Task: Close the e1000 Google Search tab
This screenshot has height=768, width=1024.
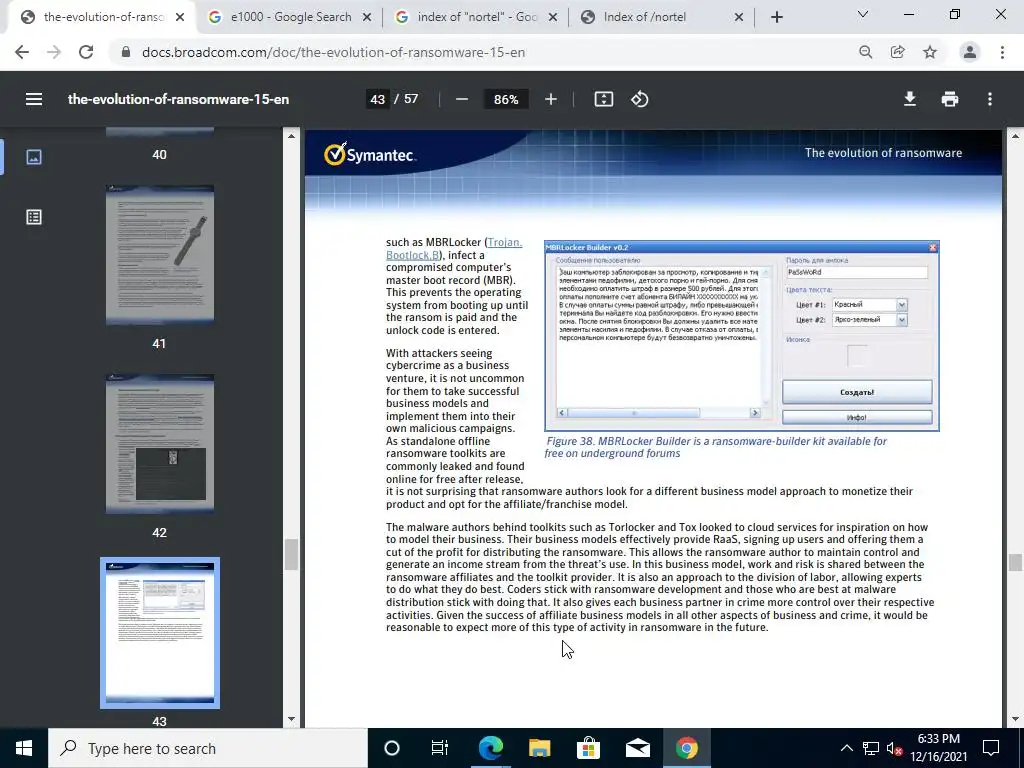Action: pos(367,17)
